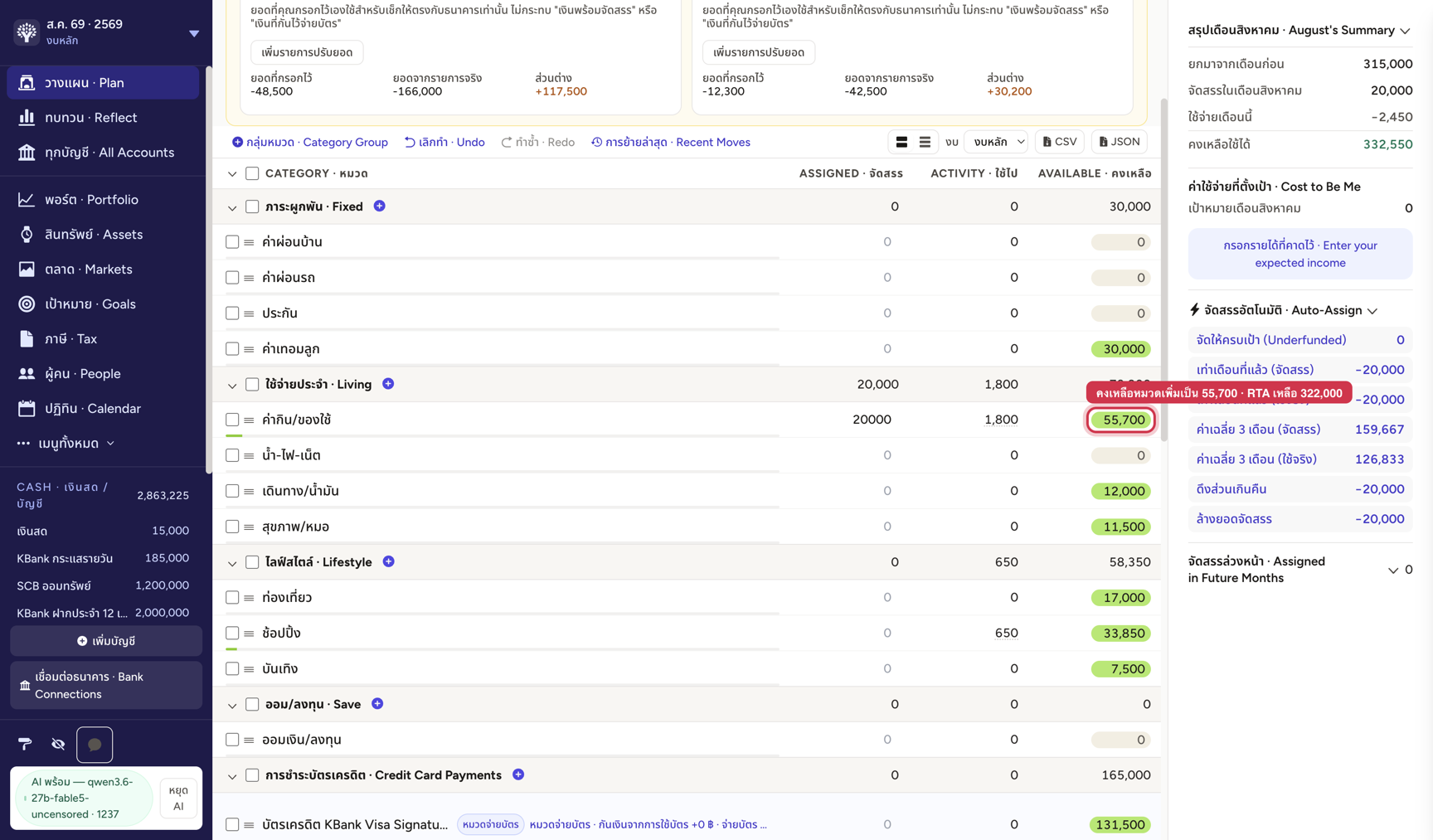Edit the 20000 assigned field for ค่ากิน/ของใช้
This screenshot has width=1433, height=840.
[x=872, y=420]
